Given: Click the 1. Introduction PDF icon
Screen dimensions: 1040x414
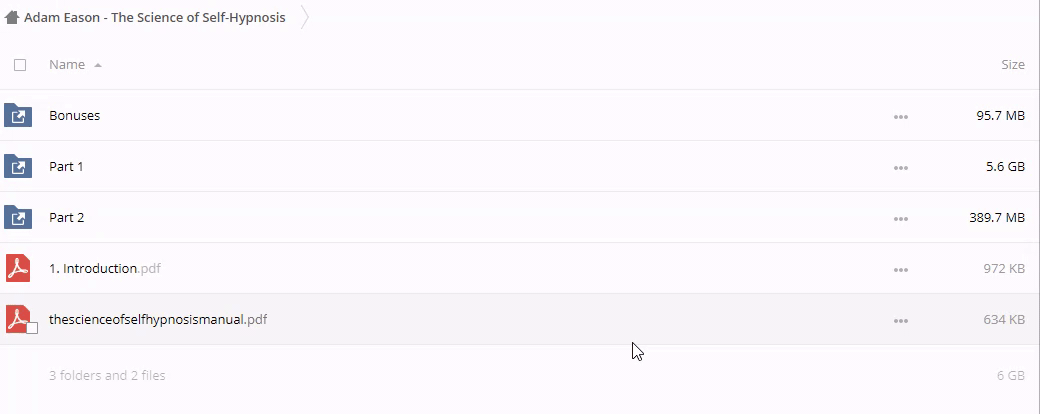Looking at the screenshot, I should pos(18,269).
